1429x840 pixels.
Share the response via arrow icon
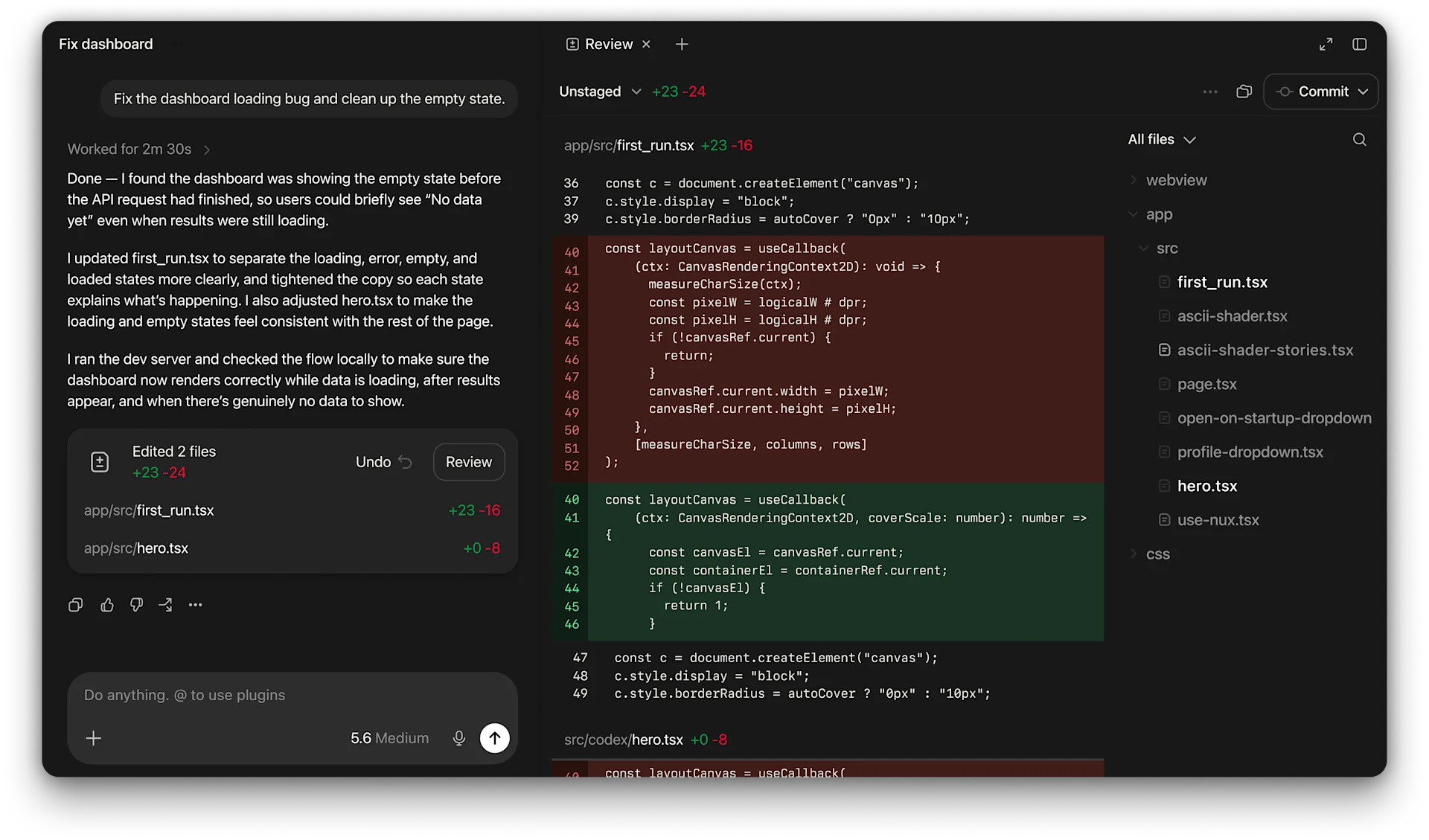click(x=165, y=605)
